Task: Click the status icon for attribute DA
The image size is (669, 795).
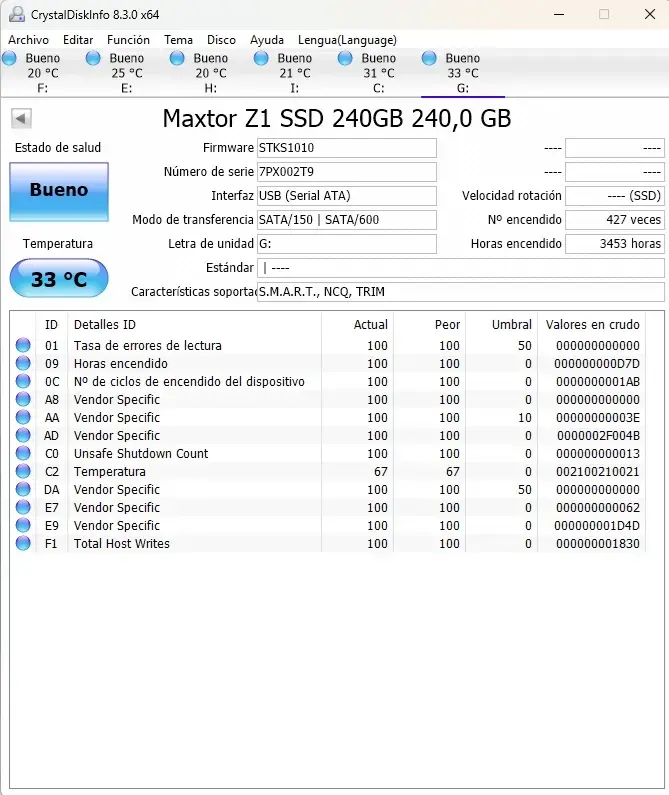Action: click(23, 489)
